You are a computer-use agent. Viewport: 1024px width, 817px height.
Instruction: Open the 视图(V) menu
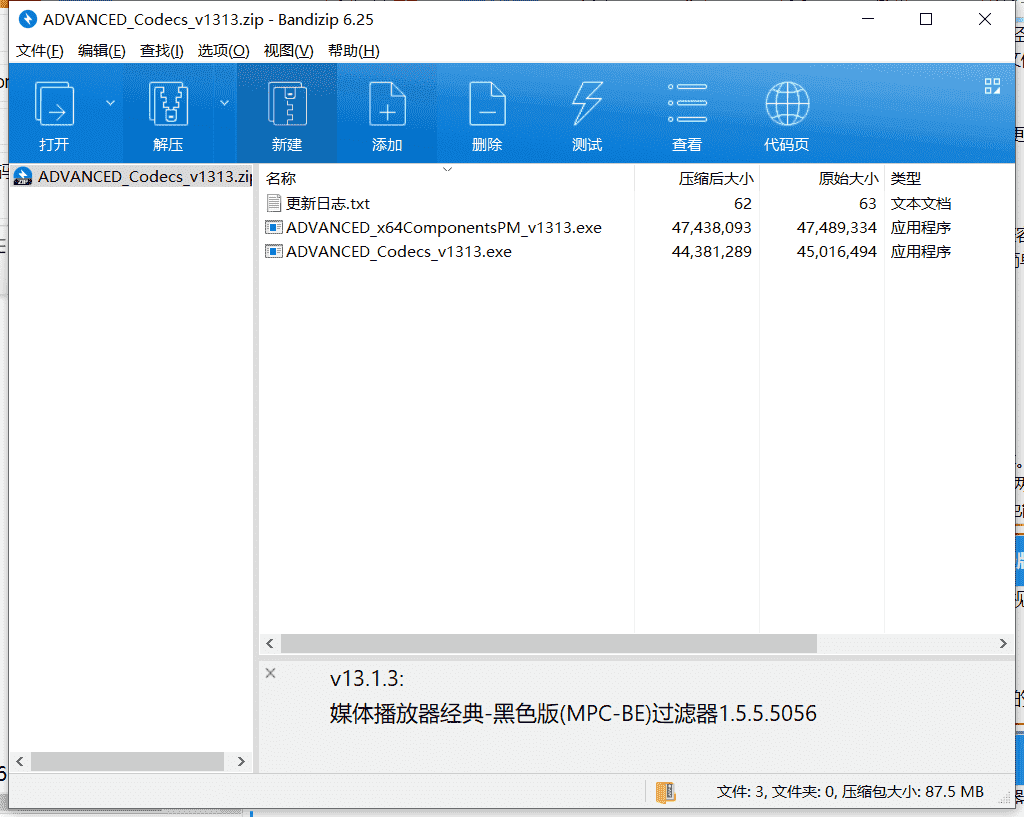pyautogui.click(x=288, y=51)
